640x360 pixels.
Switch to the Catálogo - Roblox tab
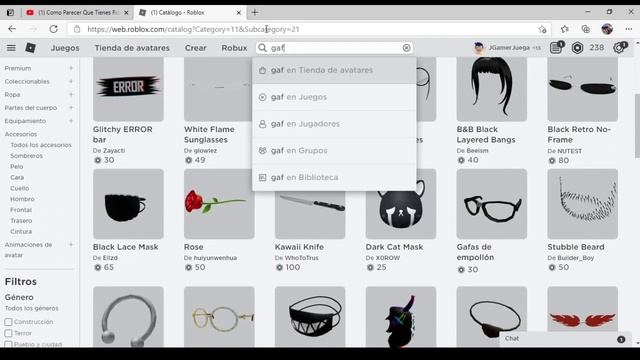click(x=190, y=13)
